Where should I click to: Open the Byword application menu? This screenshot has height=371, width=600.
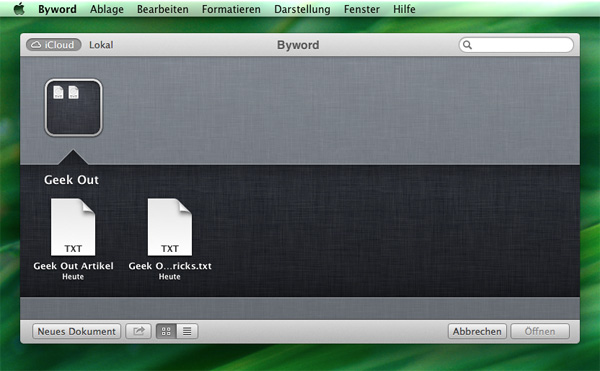pos(57,9)
